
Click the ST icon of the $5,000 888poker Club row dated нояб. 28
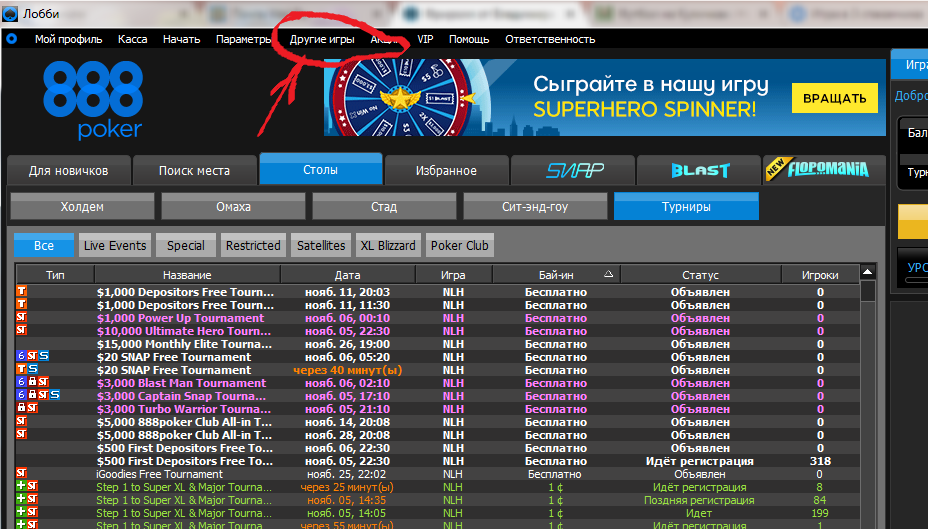point(21,434)
